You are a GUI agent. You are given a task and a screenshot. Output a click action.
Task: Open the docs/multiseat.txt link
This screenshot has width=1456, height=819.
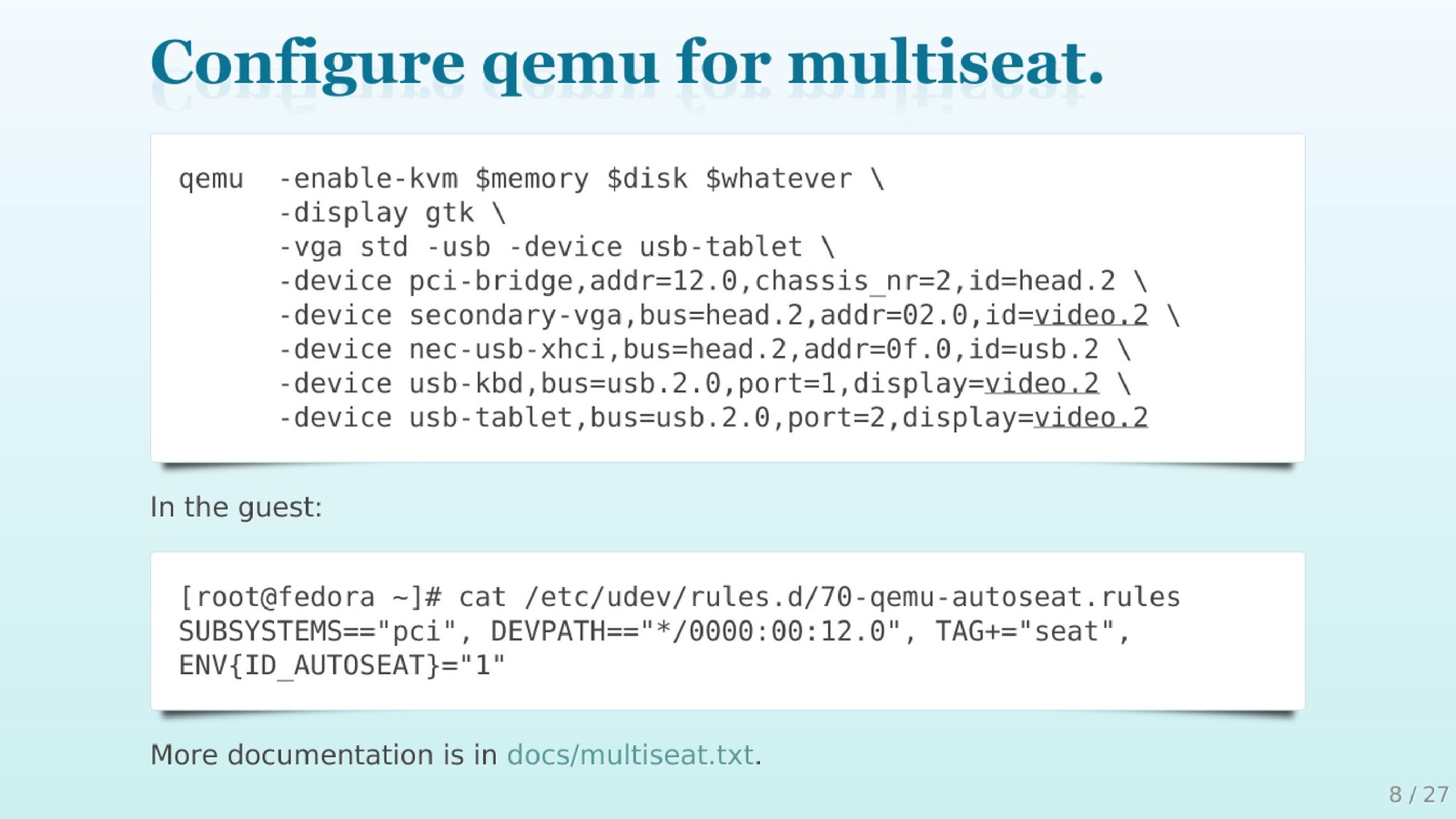[x=630, y=755]
